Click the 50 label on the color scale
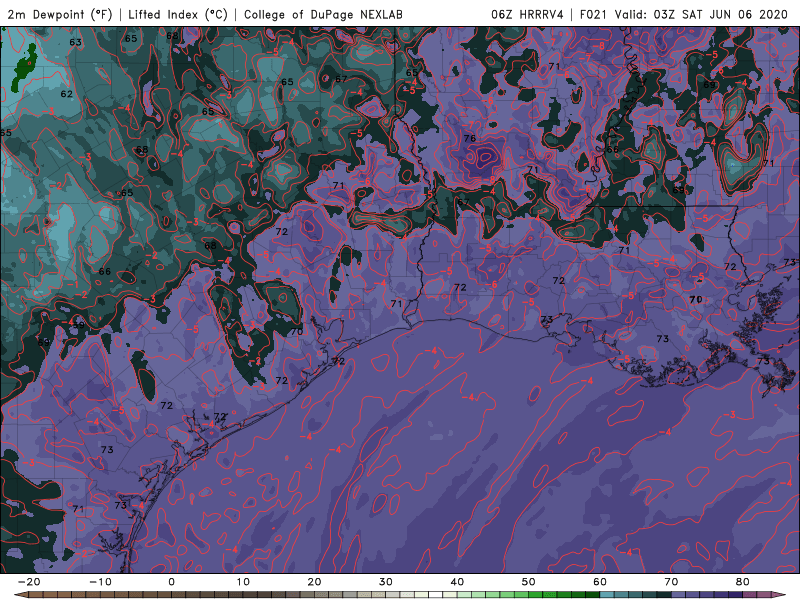Image resolution: width=800 pixels, height=600 pixels. (x=529, y=582)
